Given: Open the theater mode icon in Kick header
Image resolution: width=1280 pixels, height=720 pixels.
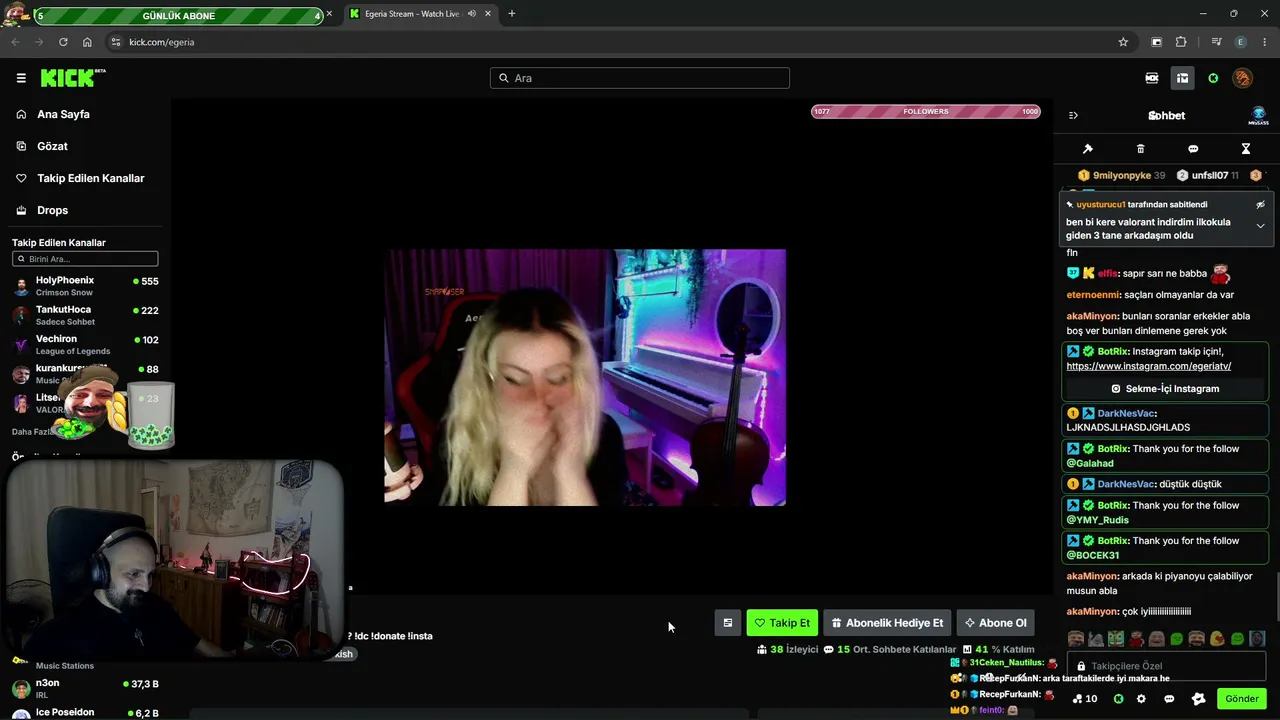Looking at the screenshot, I should [x=1152, y=78].
